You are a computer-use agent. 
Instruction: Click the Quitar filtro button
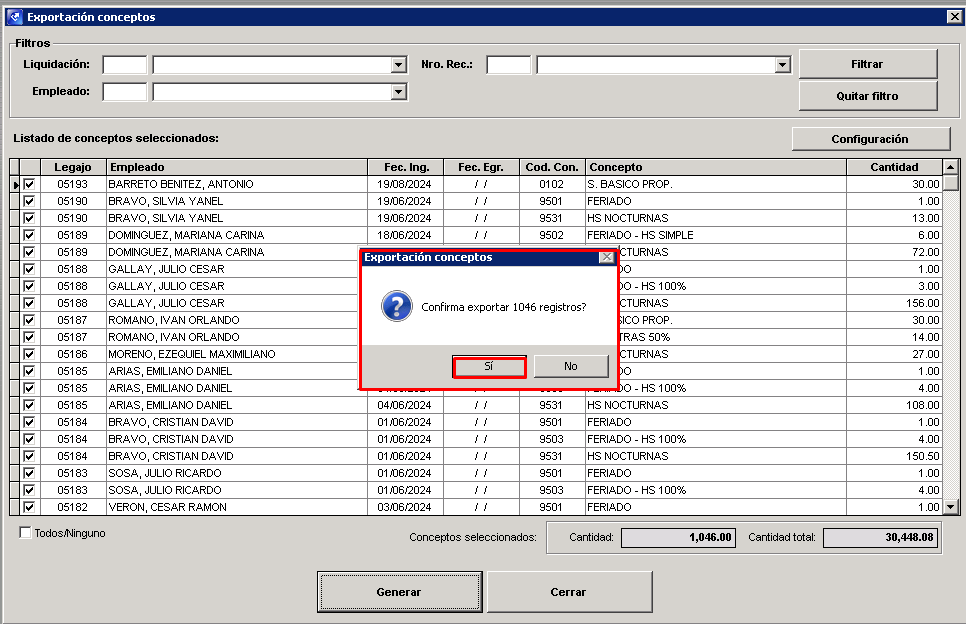867,96
